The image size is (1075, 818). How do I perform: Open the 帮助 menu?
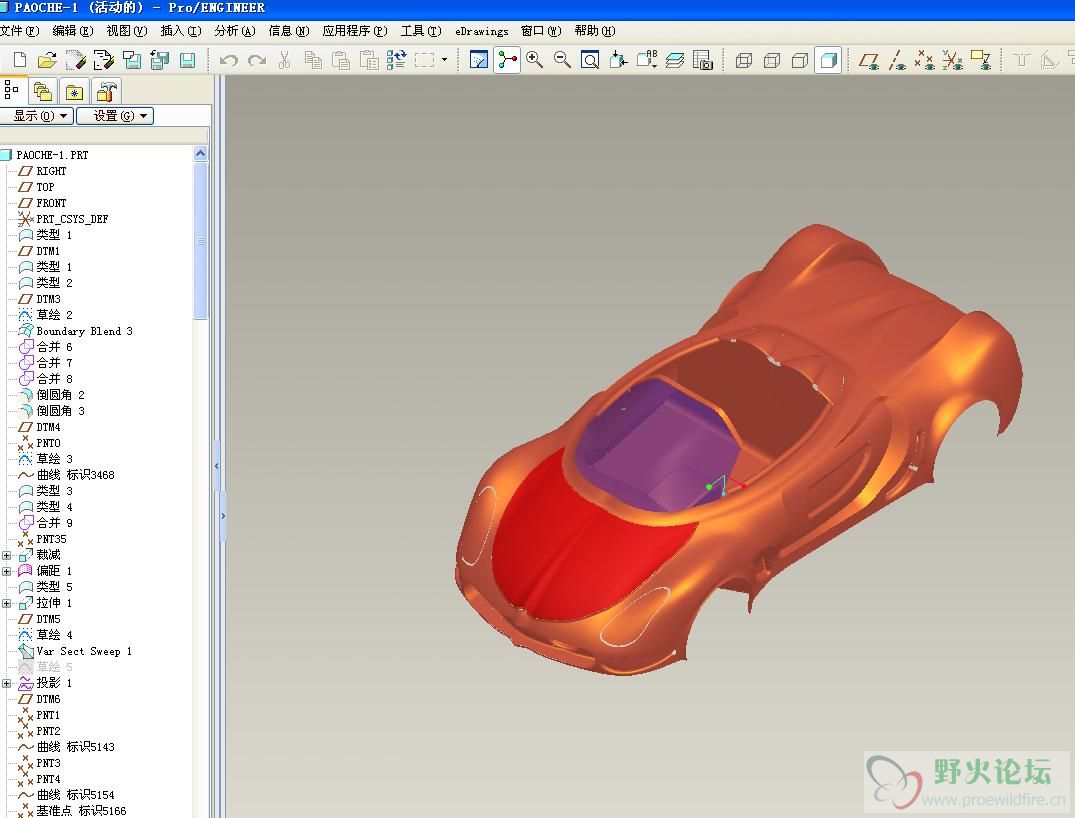[595, 31]
